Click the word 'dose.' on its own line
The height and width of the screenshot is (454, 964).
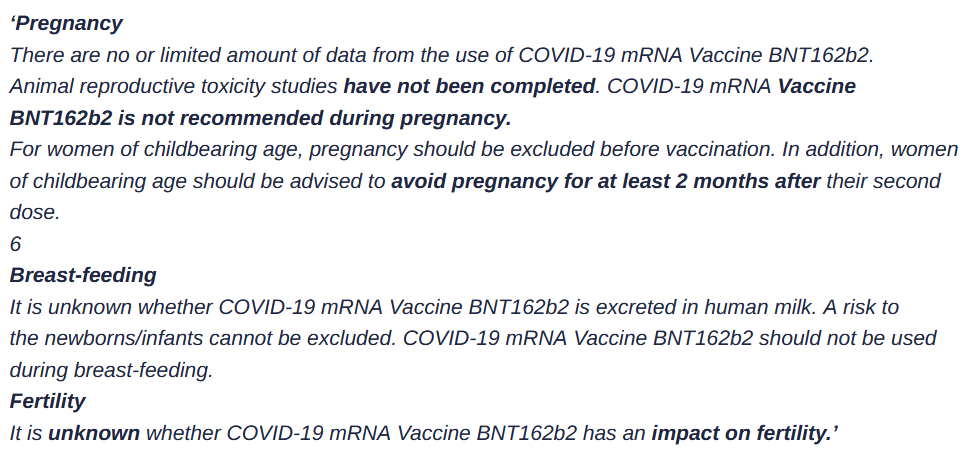[x=35, y=212]
